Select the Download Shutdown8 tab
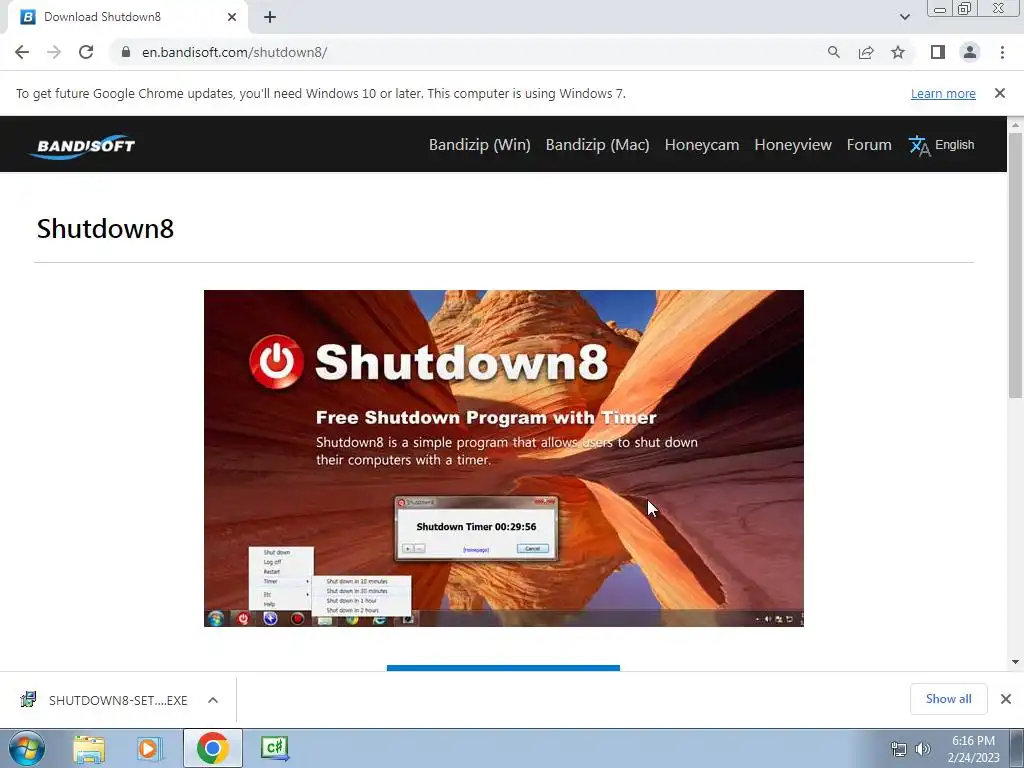This screenshot has height=768, width=1024. coord(127,17)
